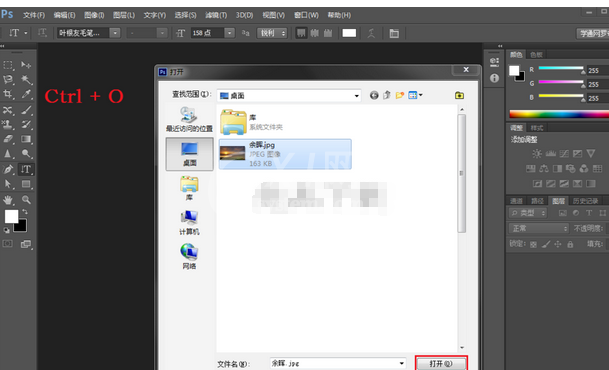
Task: Select the Hand tool
Action: 8,200
